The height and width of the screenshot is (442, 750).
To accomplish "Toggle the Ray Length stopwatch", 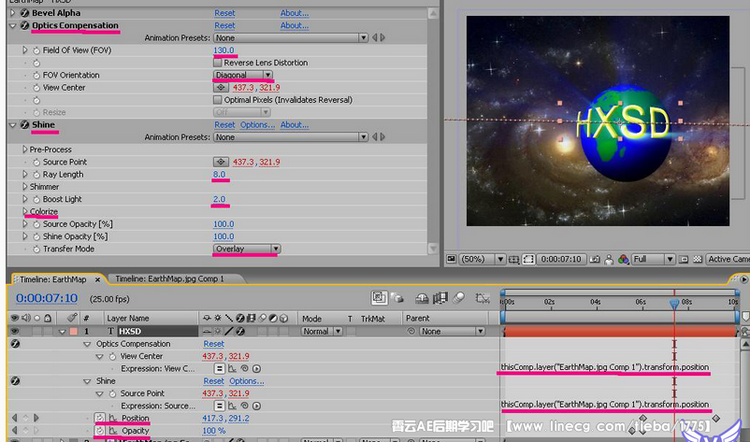I will (x=36, y=175).
